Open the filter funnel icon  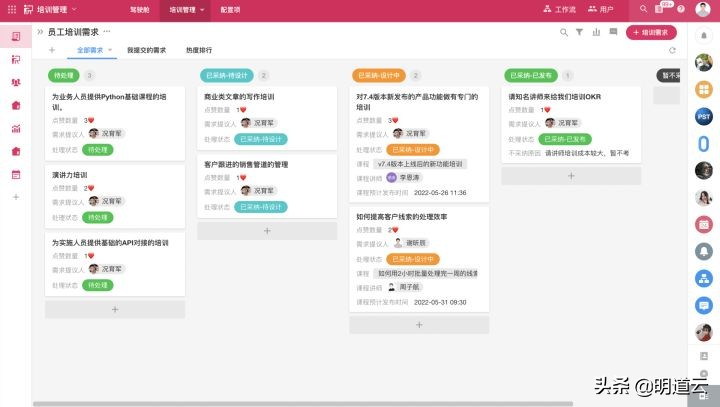[x=579, y=32]
